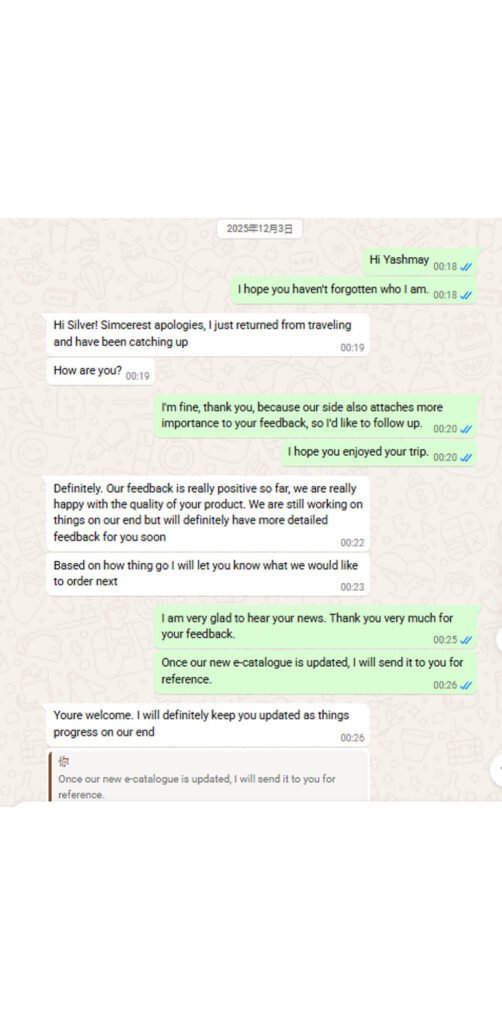Image resolution: width=502 pixels, height=1024 pixels.
Task: Select the "I am very glad to hear" message
Action: click(x=317, y=627)
